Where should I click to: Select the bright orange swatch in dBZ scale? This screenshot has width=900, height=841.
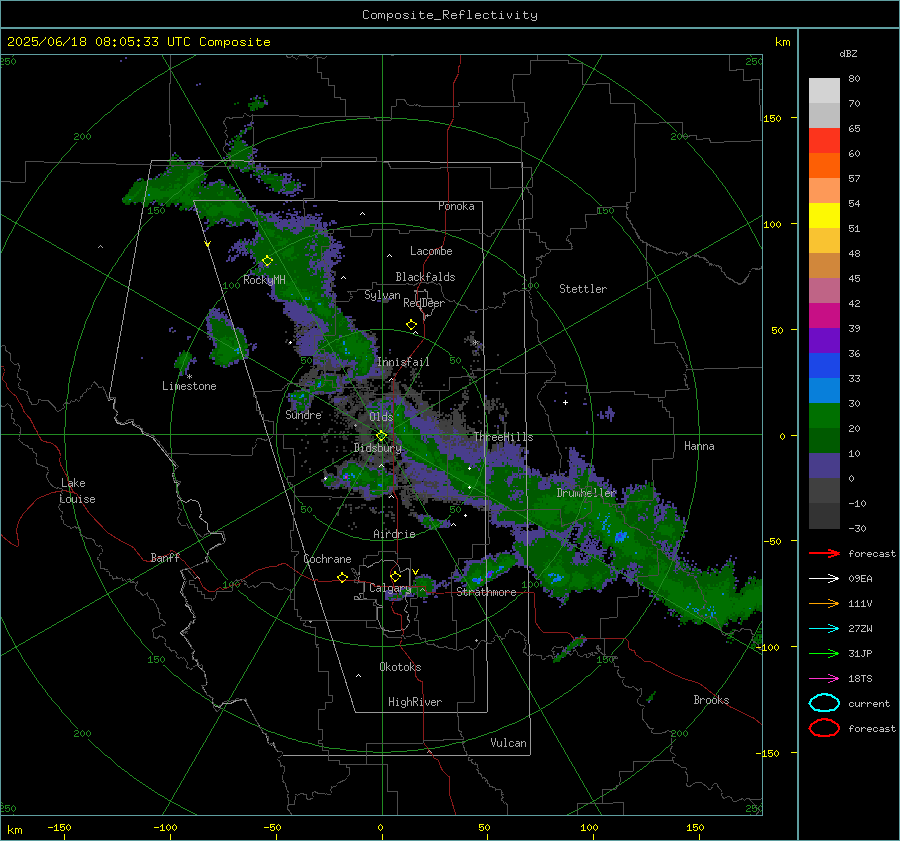pos(824,166)
